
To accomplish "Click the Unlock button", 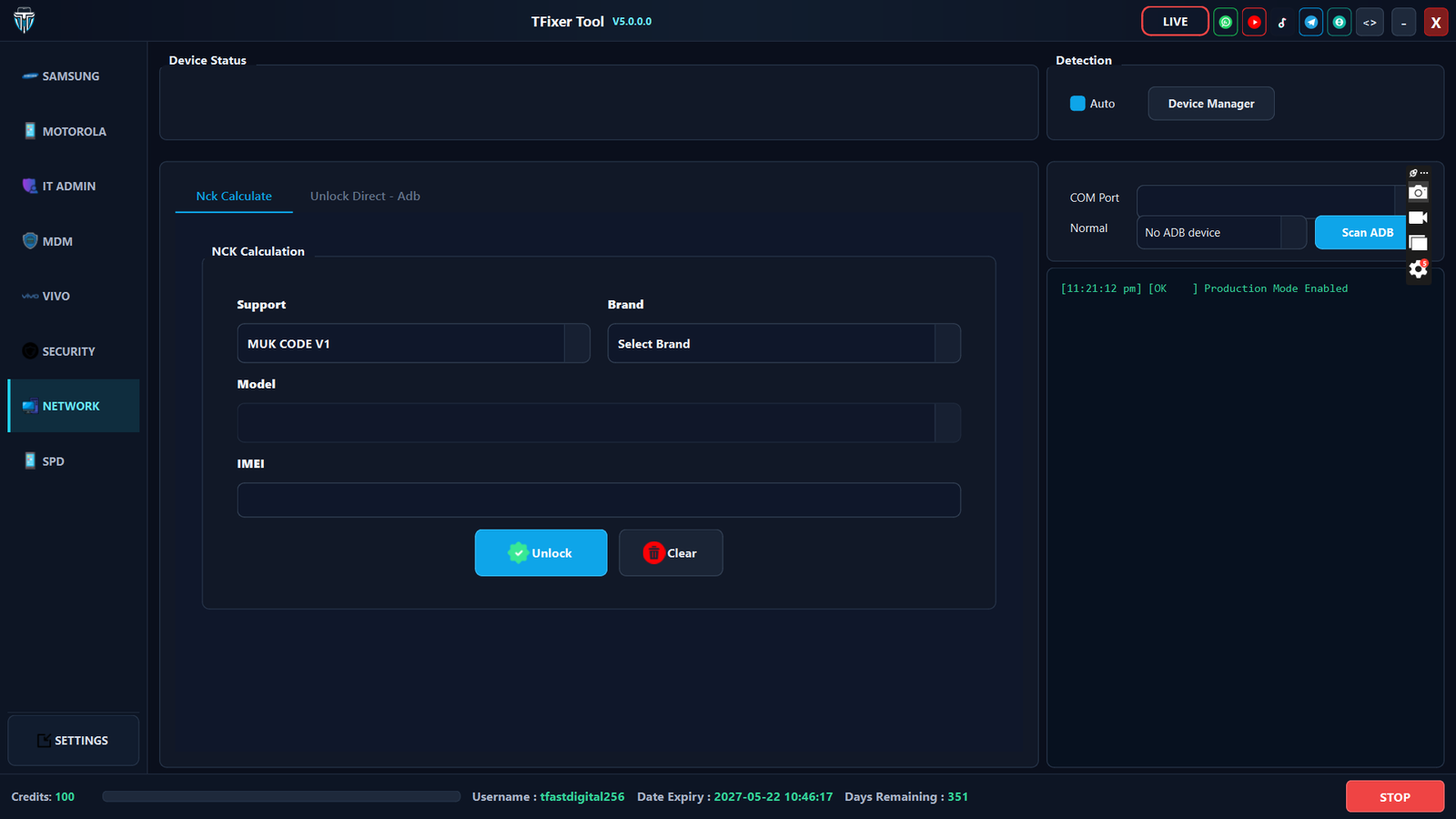I will 541,552.
